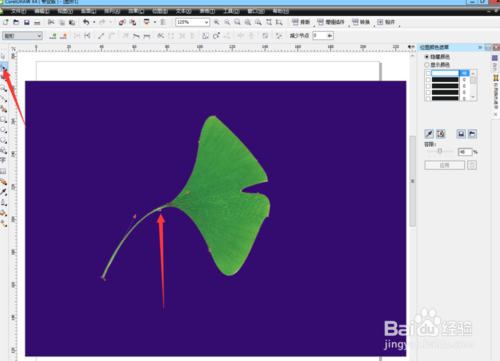
Task: Check the fourth color row checkbox
Action: pos(428,92)
